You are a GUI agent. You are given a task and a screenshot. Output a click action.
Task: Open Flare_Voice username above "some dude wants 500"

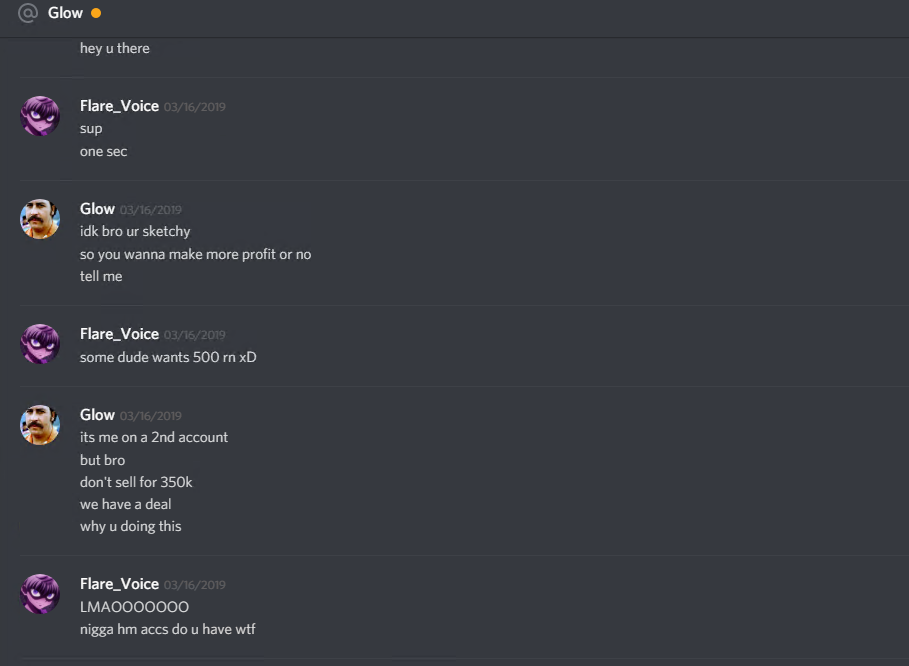pos(119,334)
